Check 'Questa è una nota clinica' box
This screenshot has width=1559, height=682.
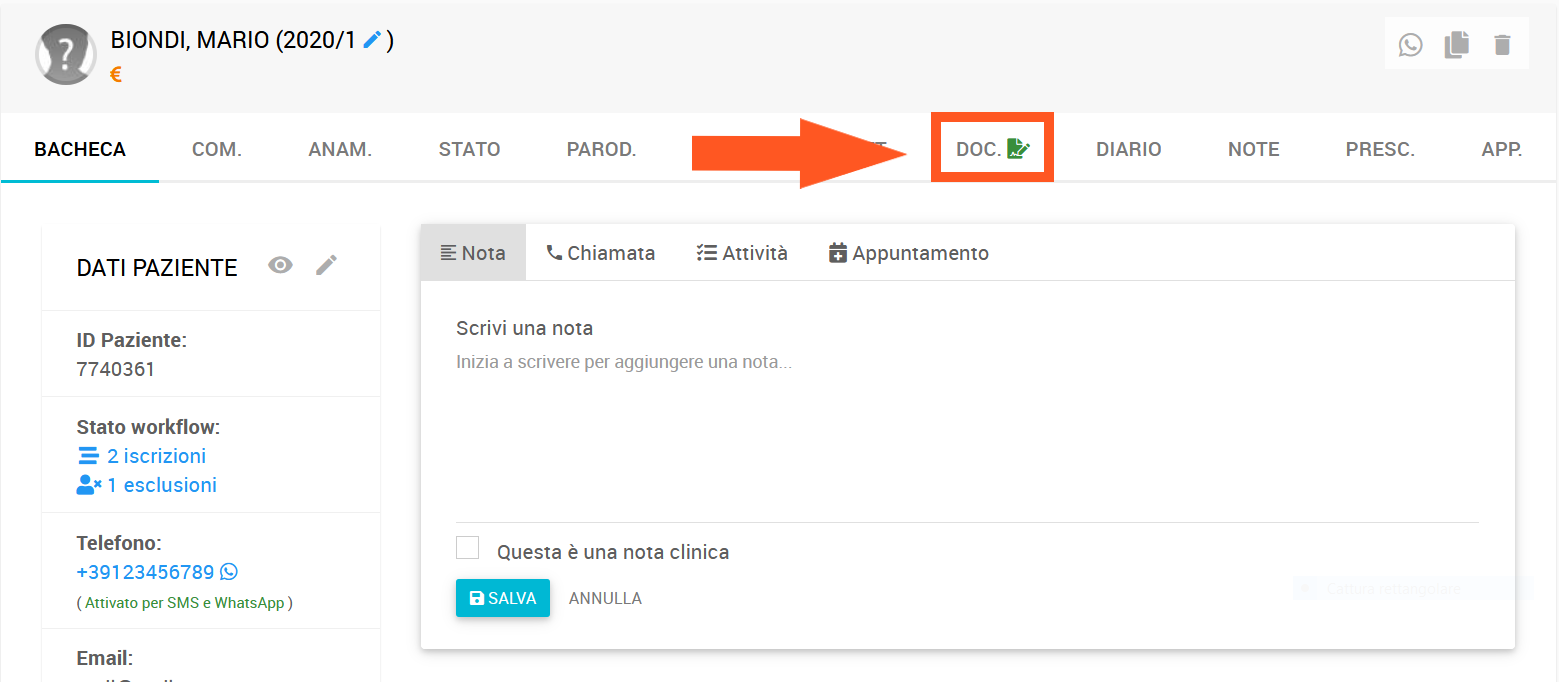click(467, 548)
